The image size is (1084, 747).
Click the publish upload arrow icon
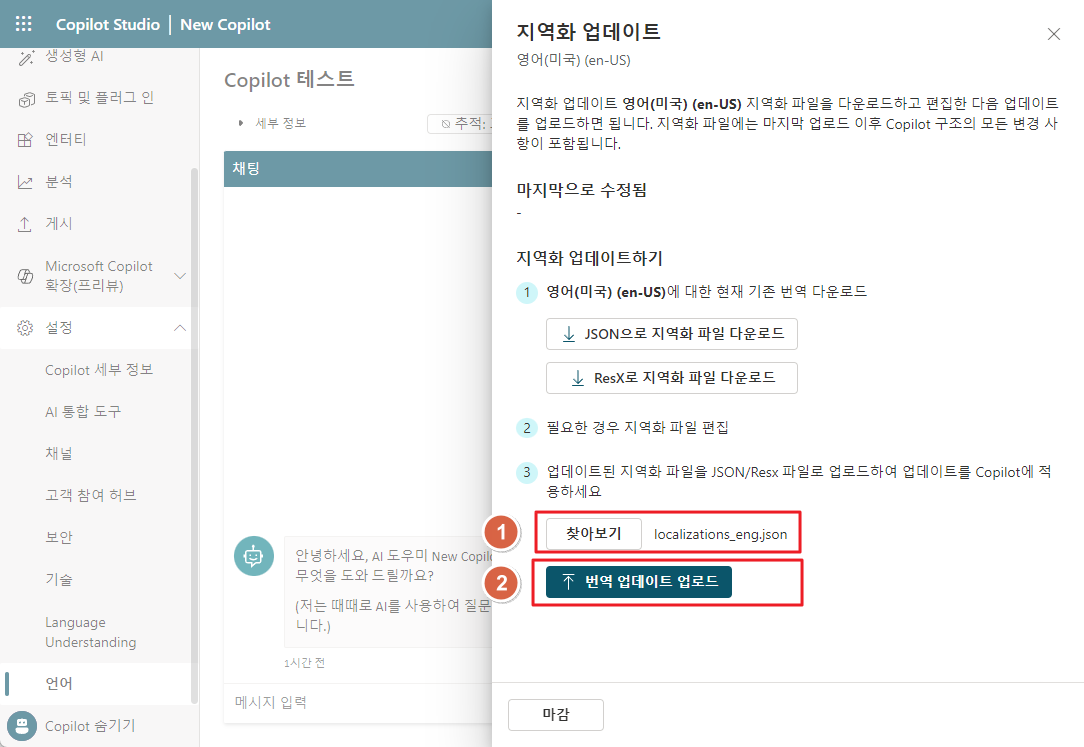coord(25,224)
